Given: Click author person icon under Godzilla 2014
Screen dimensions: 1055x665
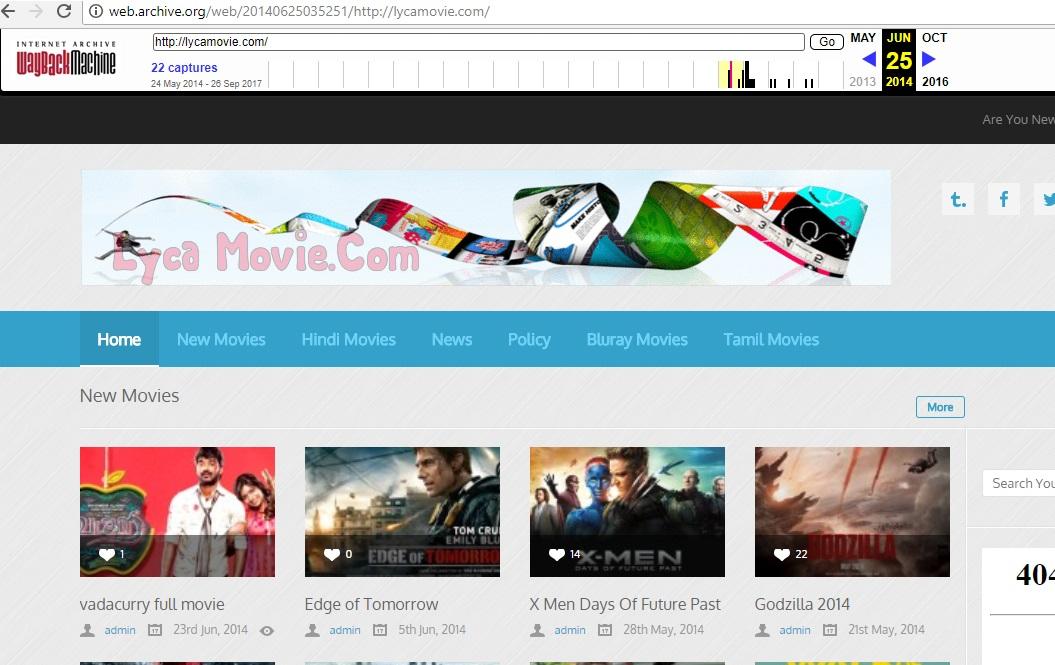Looking at the screenshot, I should click(x=762, y=630).
